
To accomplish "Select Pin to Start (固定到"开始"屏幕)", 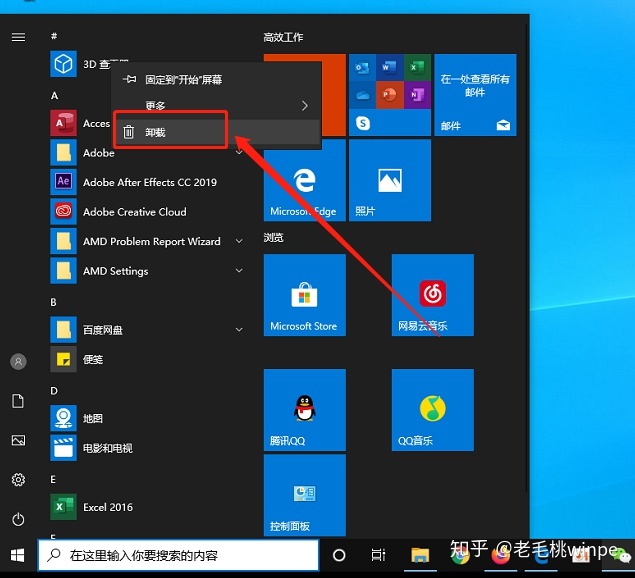I will [x=217, y=79].
